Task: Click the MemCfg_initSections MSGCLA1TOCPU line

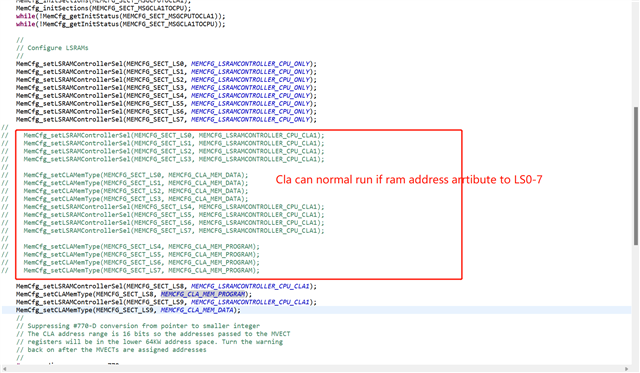Action: [x=103, y=8]
